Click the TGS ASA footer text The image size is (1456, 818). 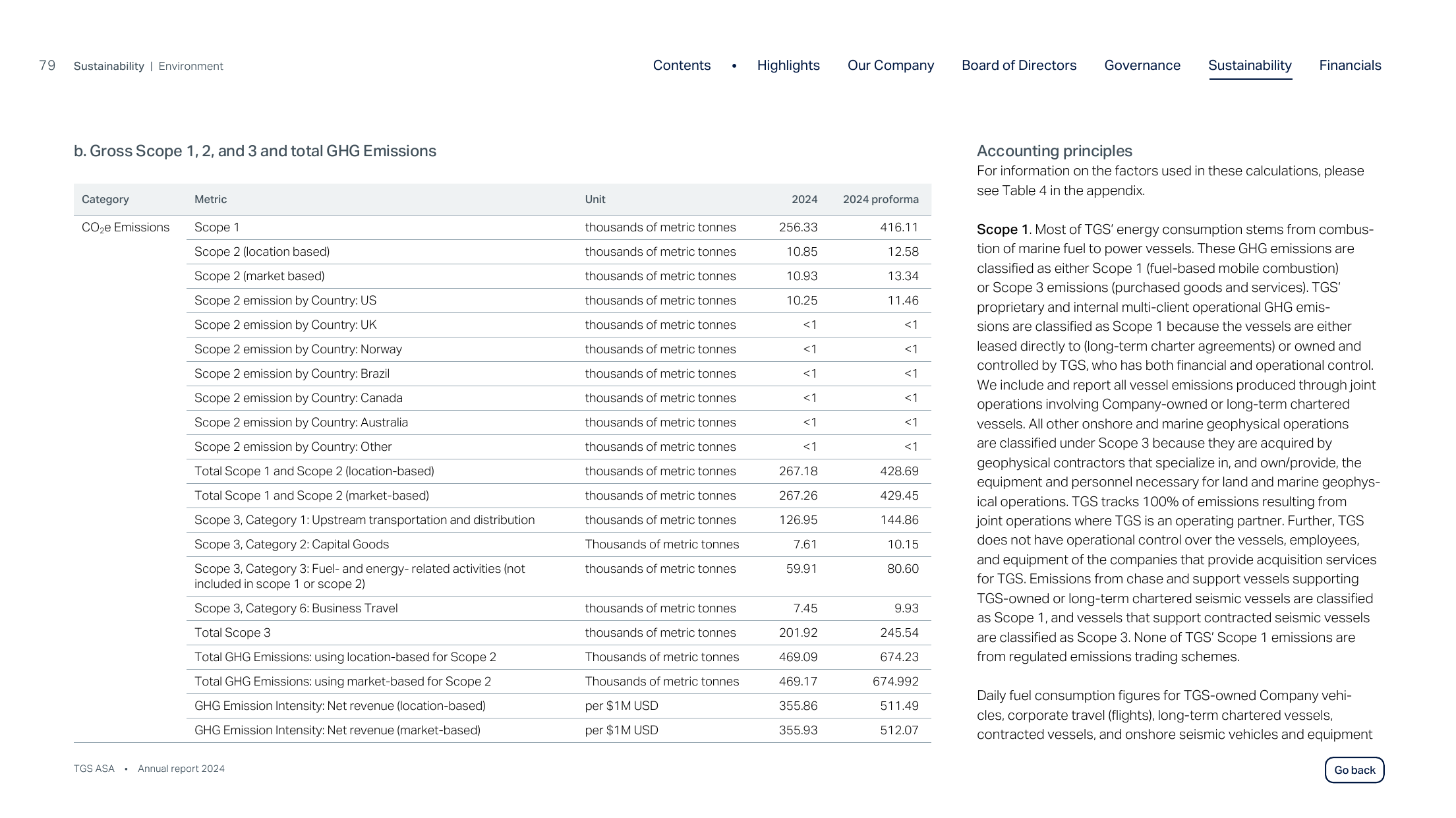coord(94,769)
